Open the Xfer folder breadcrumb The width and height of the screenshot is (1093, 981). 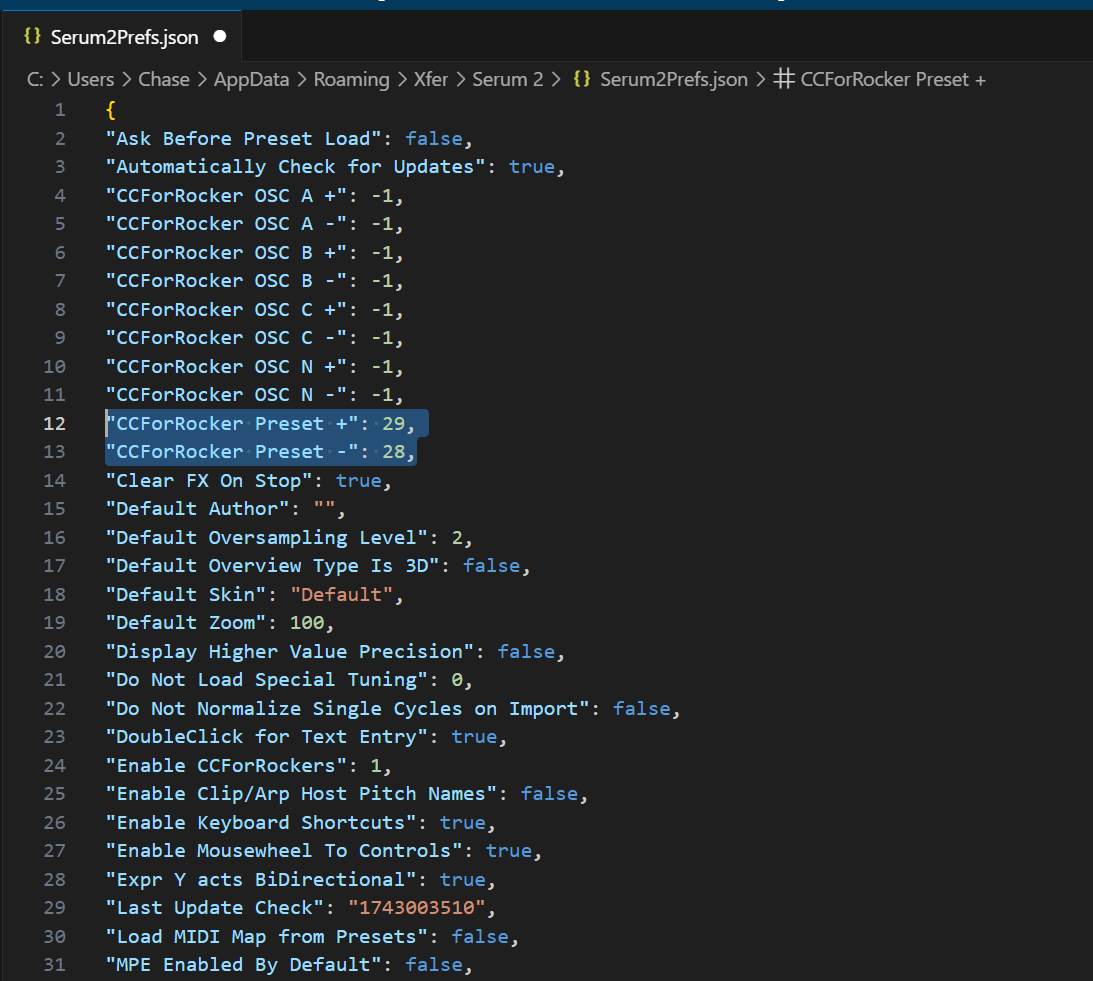(x=431, y=79)
